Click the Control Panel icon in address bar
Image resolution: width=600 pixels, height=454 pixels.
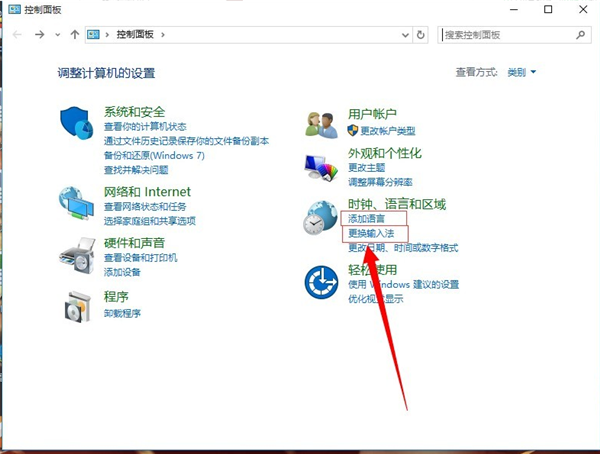pyautogui.click(x=93, y=35)
